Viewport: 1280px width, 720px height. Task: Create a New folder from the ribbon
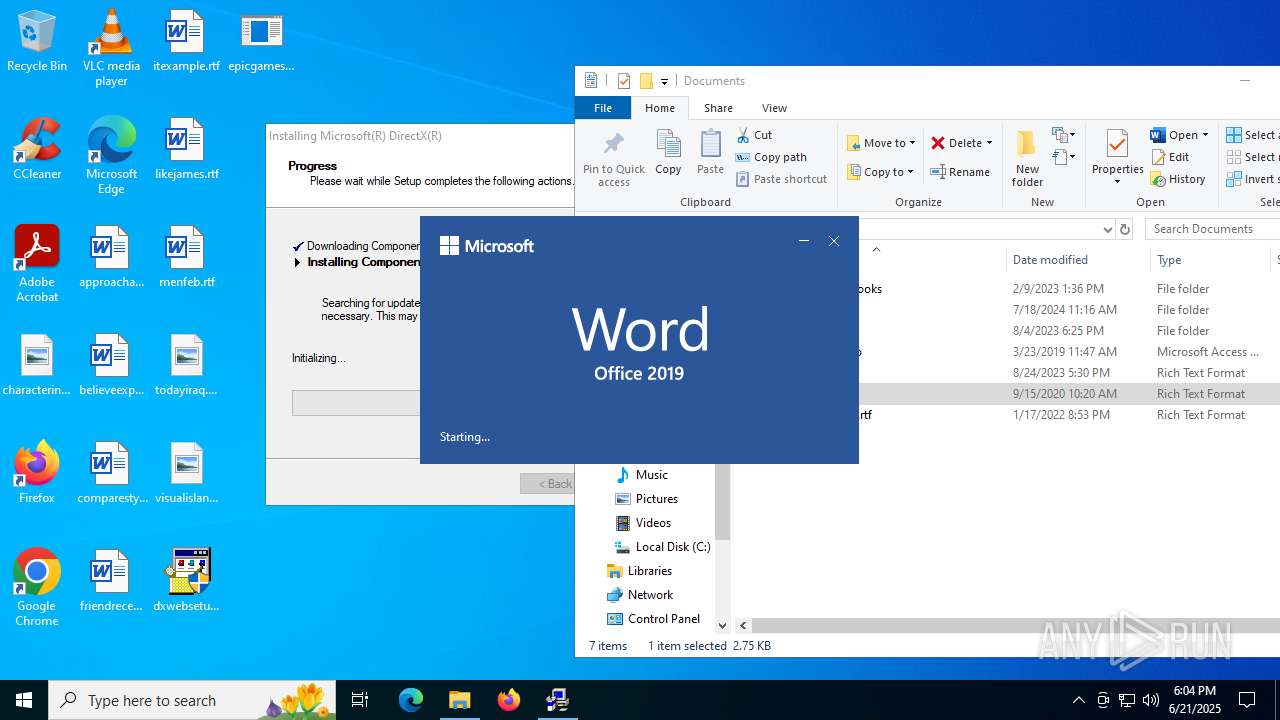pyautogui.click(x=1027, y=158)
